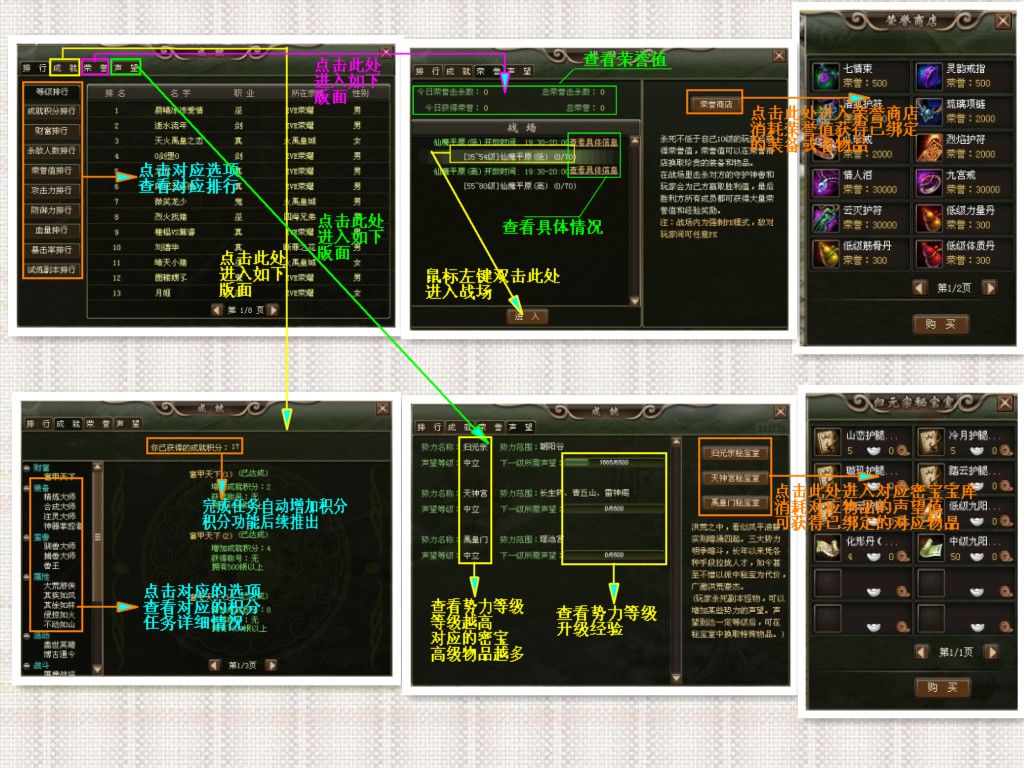Show 暴击率排行 ranking list
The width and height of the screenshot is (1024, 768).
[x=52, y=250]
